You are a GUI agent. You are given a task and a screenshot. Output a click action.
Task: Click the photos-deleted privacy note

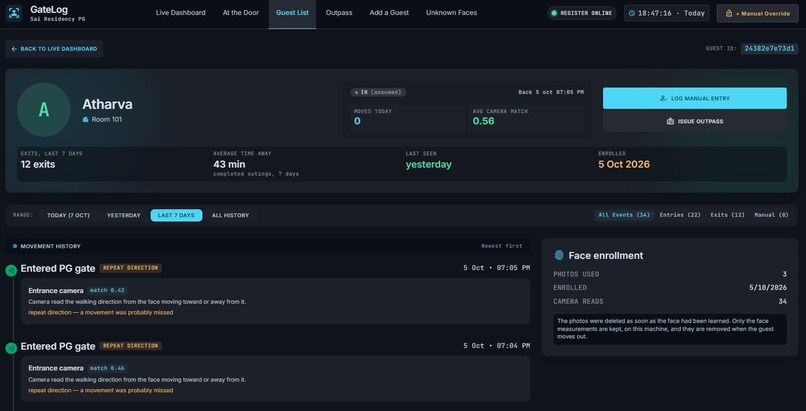670,329
